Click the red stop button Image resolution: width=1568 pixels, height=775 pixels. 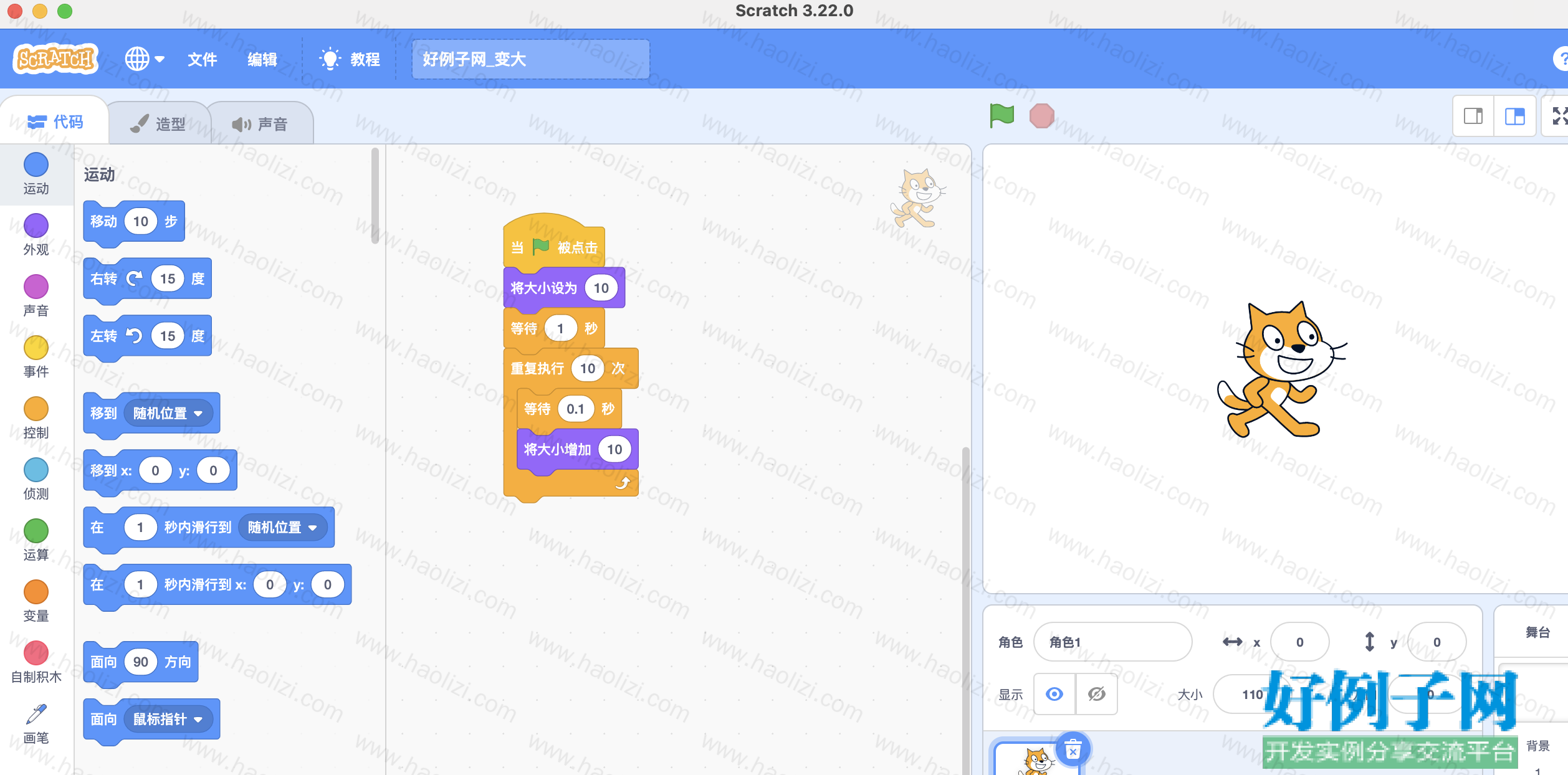click(x=1041, y=116)
